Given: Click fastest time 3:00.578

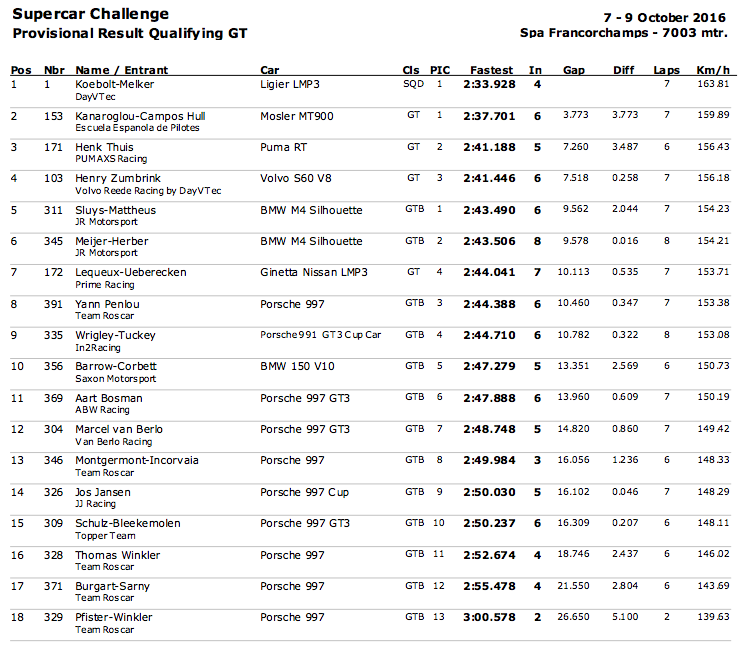Looking at the screenshot, I should pos(489,617).
